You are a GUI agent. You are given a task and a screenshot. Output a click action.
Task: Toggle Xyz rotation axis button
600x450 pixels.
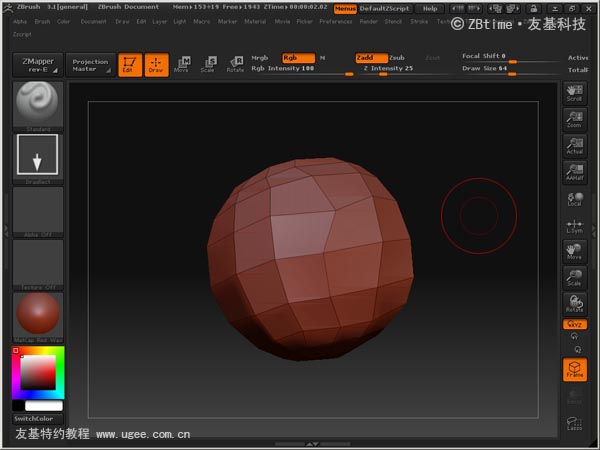574,324
